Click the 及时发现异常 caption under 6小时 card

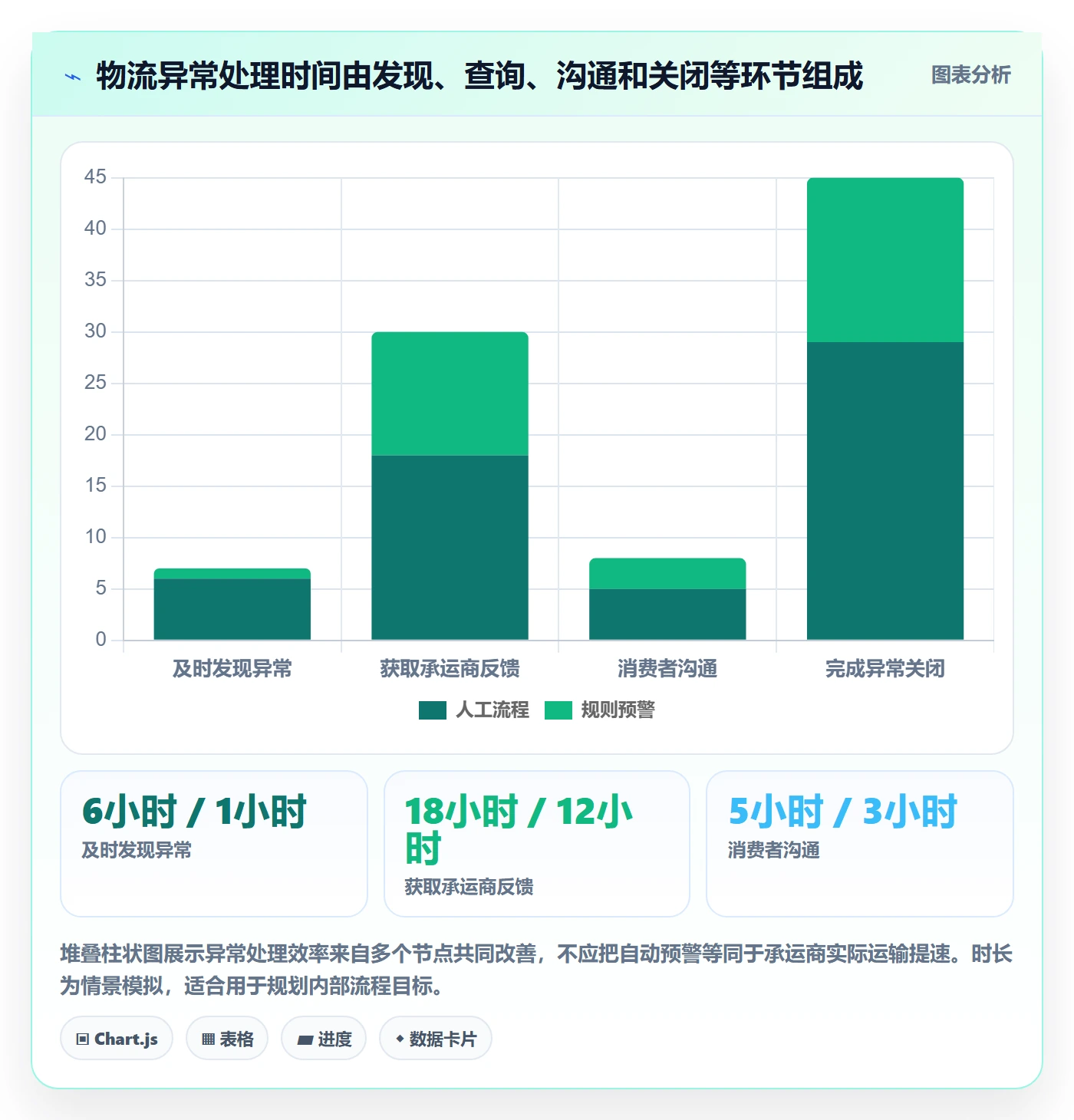[137, 850]
